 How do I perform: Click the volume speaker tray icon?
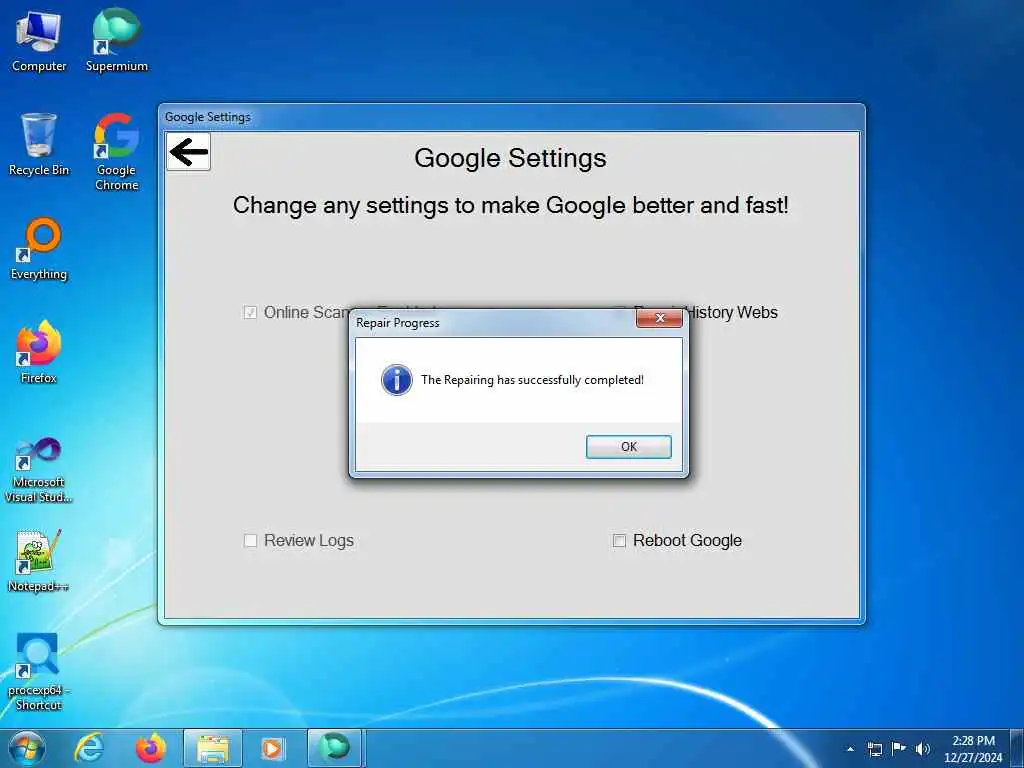pos(923,749)
